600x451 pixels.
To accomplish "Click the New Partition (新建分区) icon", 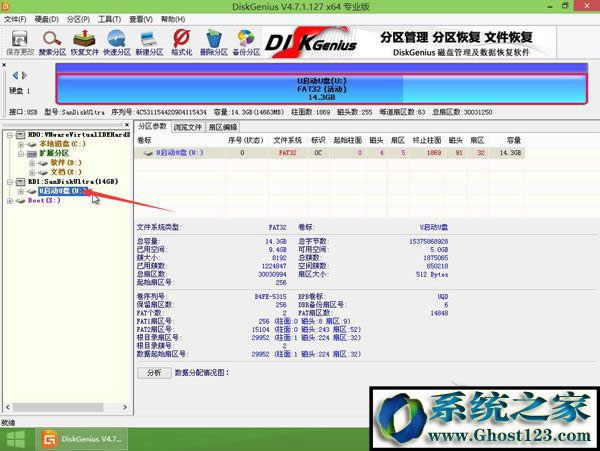I will click(149, 41).
